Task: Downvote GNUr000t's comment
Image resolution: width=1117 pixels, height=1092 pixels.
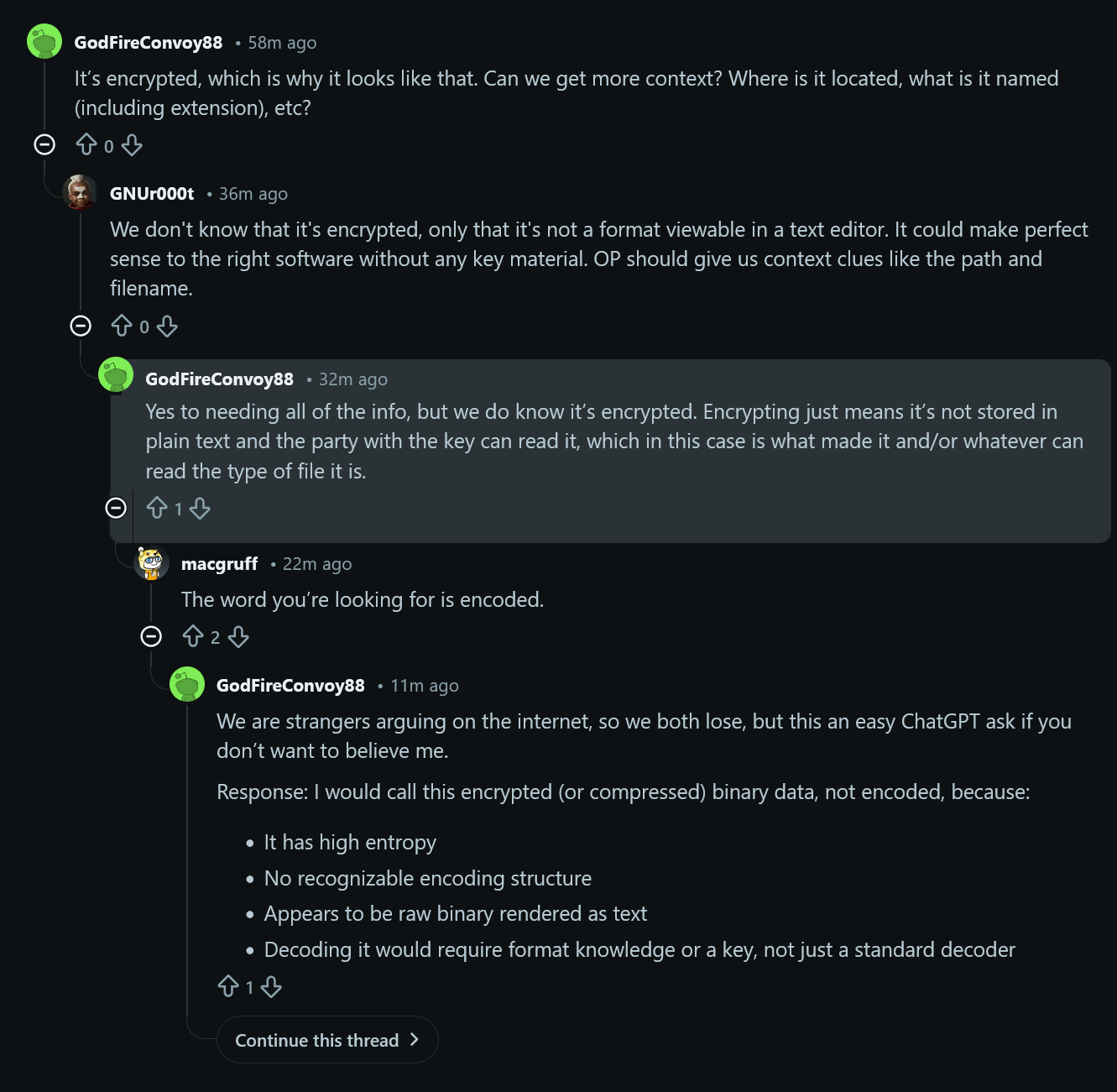Action: (x=167, y=326)
